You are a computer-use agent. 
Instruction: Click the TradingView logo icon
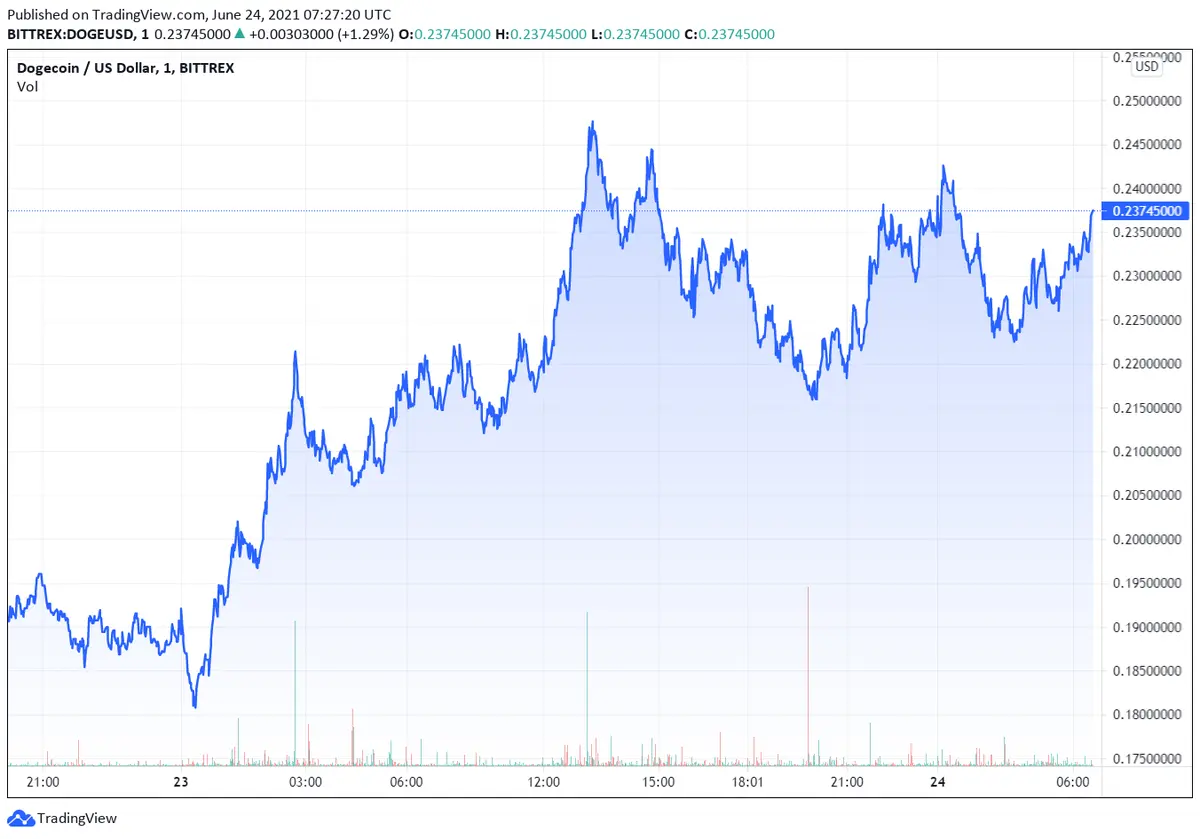21,818
